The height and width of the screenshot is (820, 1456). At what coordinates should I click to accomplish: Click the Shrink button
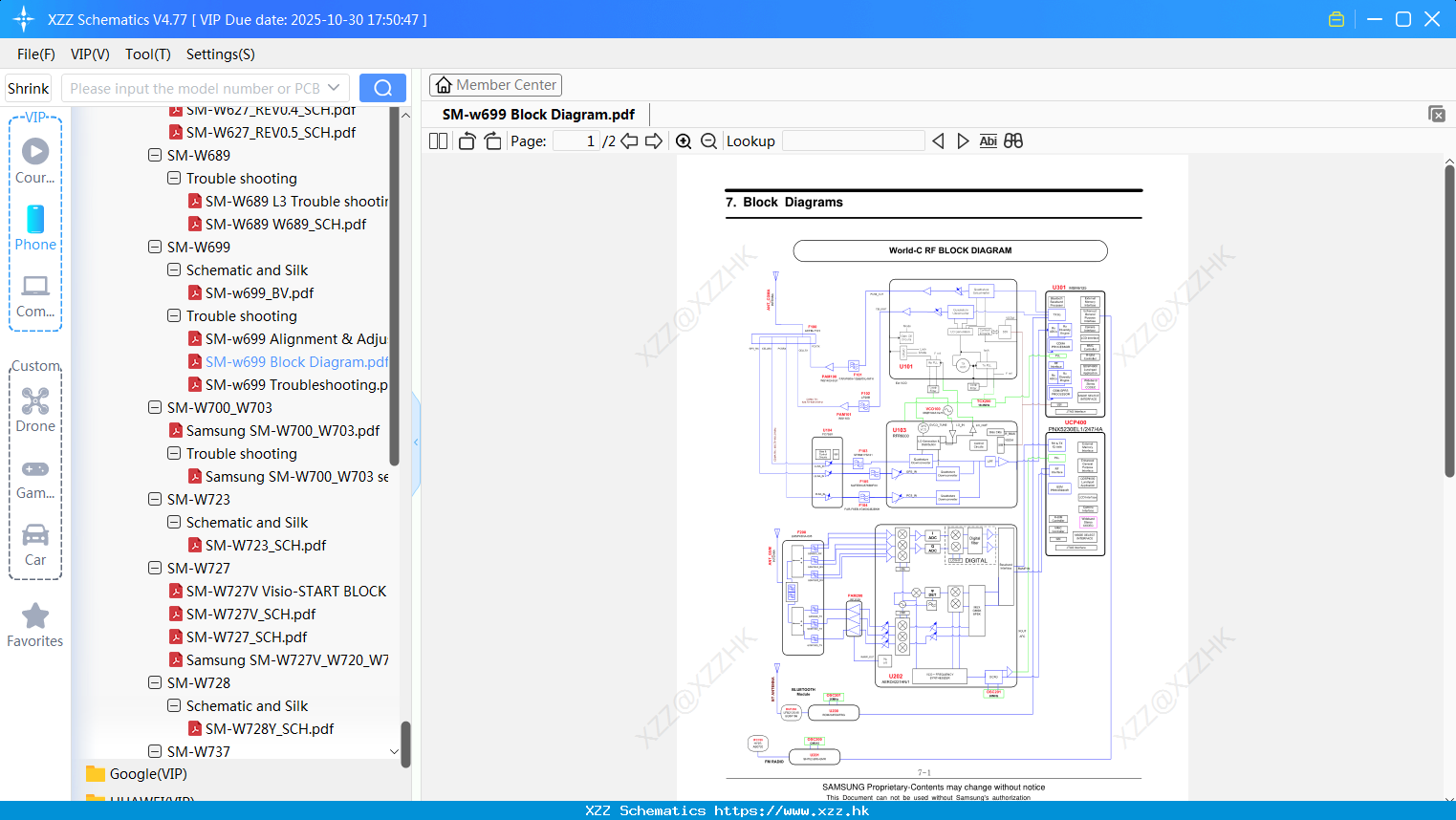click(x=28, y=88)
